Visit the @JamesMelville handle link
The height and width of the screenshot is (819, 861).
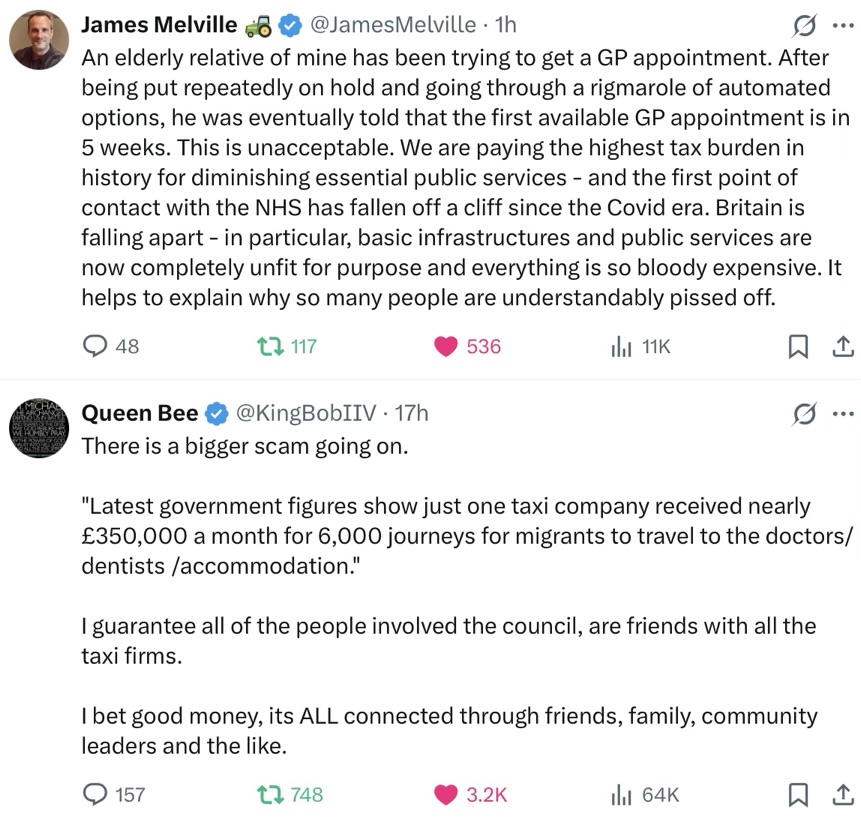point(393,25)
